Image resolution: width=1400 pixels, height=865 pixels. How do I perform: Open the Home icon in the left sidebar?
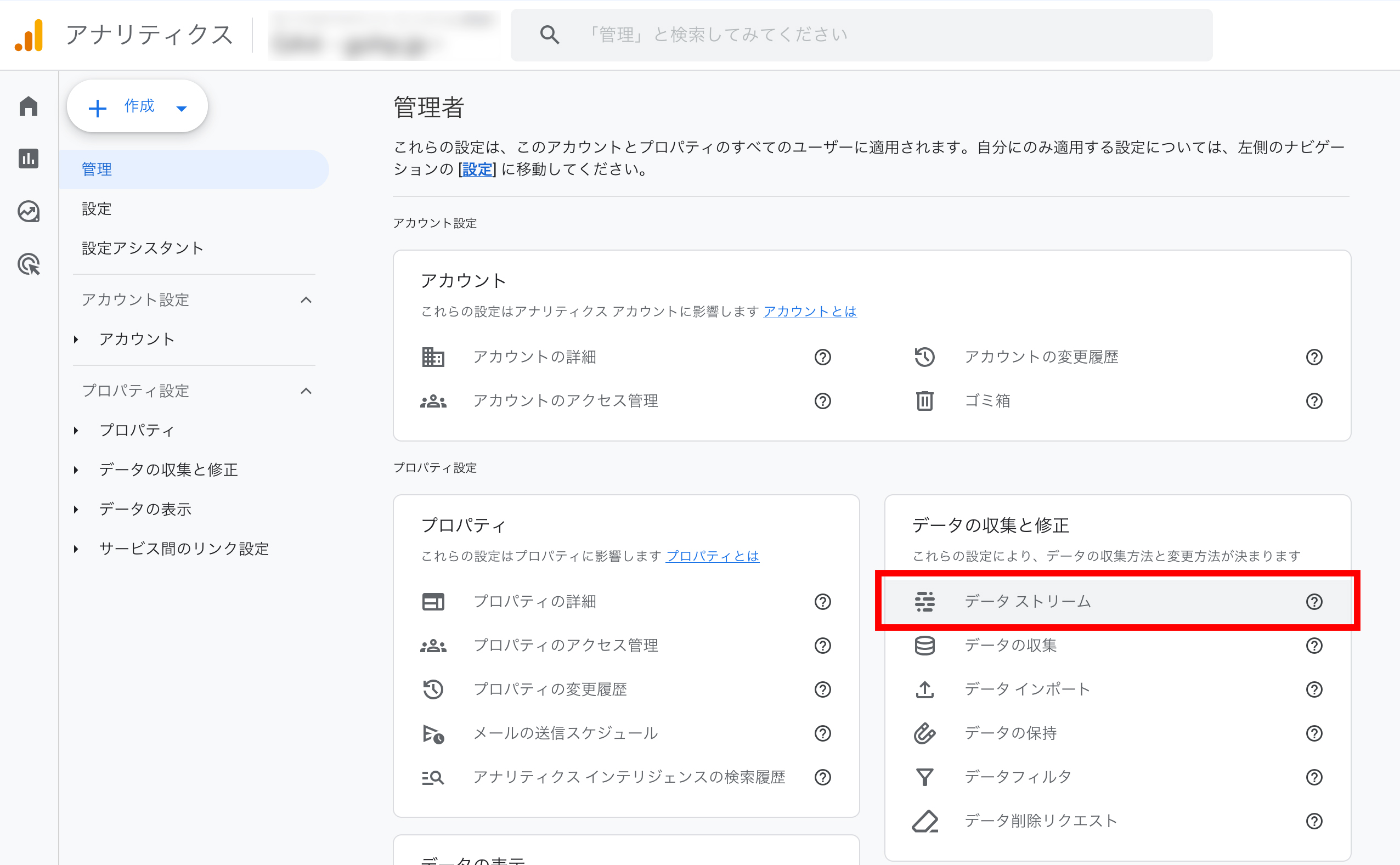(x=28, y=106)
